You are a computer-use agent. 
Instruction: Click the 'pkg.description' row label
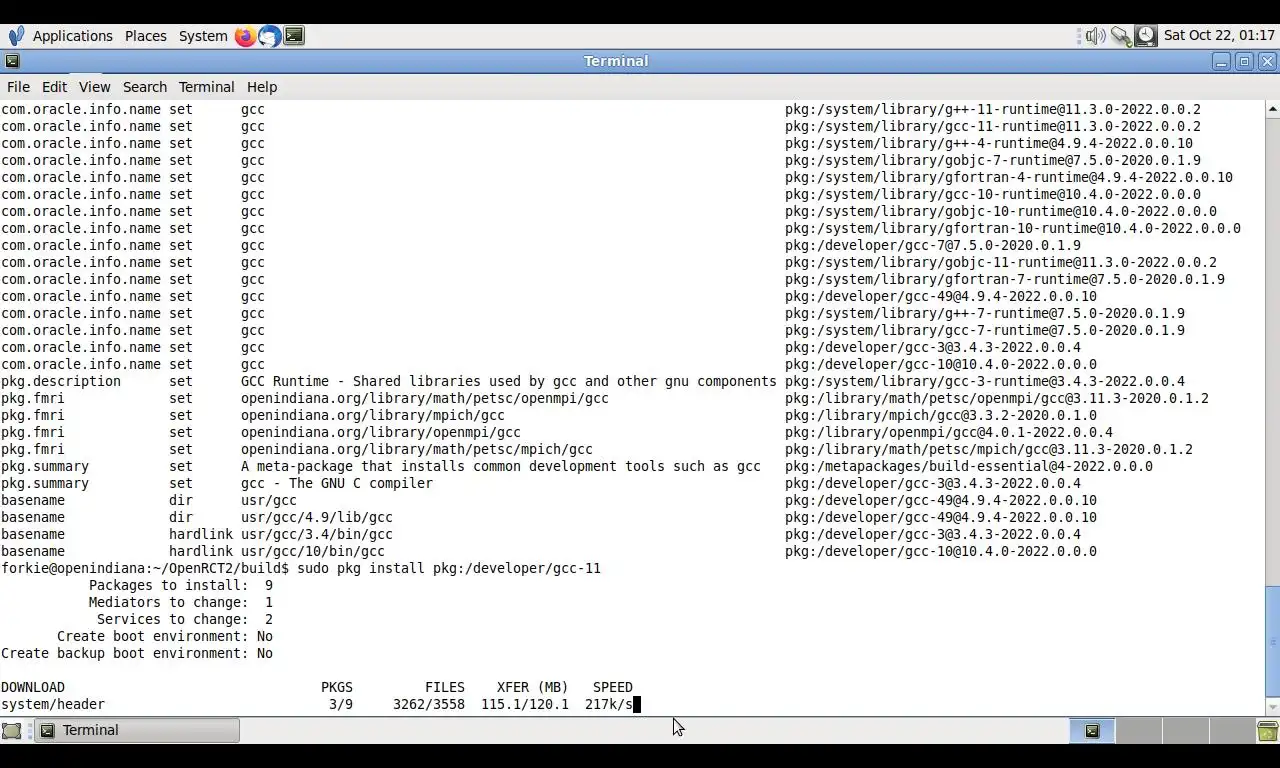61,381
